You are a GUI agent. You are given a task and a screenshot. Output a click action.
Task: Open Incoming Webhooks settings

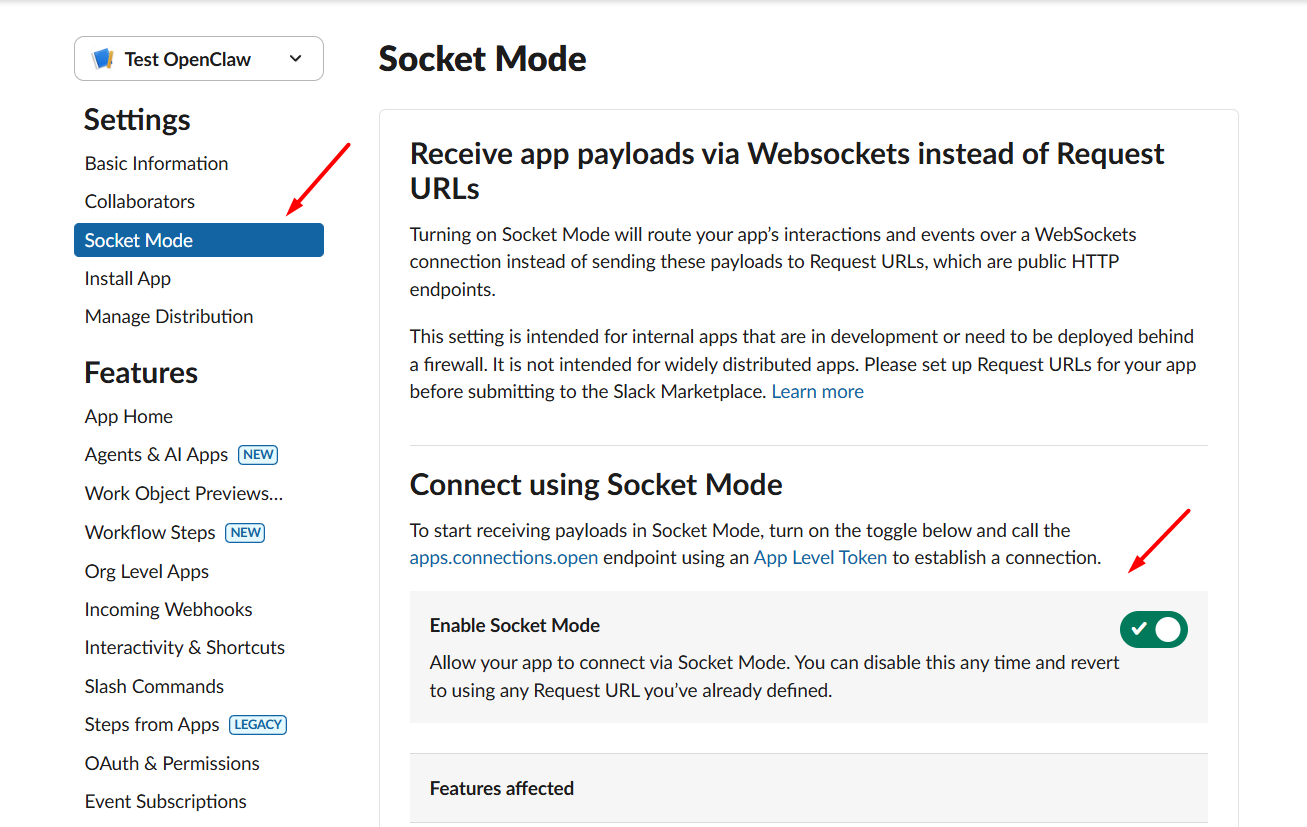pos(168,610)
